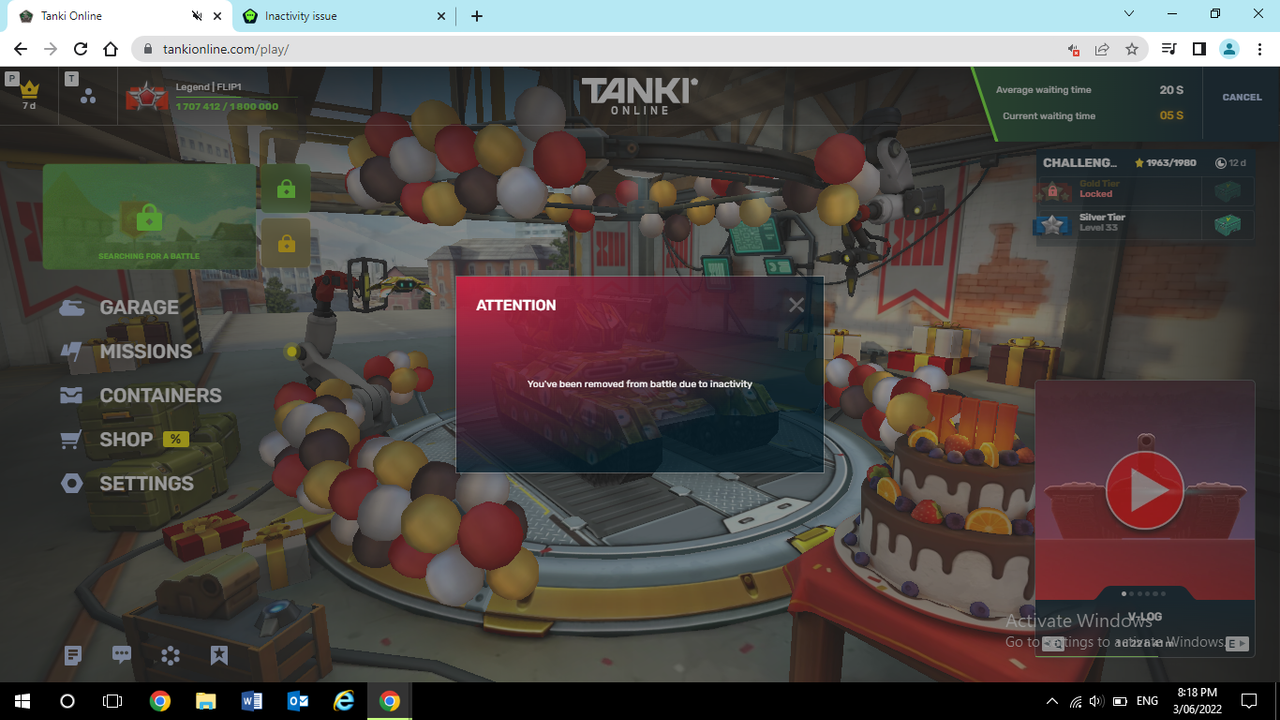Go back to the previous page
Image resolution: width=1280 pixels, height=720 pixels.
(x=21, y=49)
